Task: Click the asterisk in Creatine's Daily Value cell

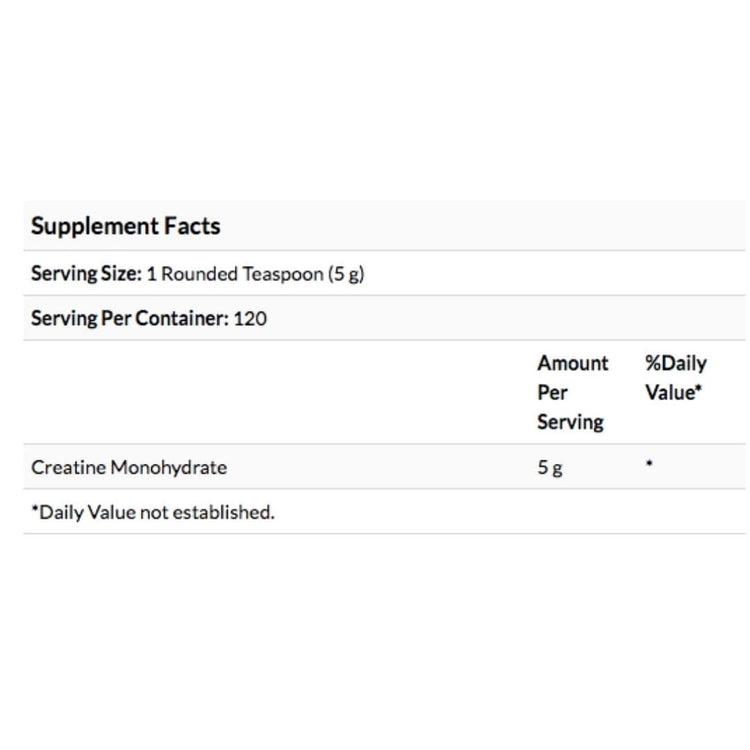Action: pyautogui.click(x=649, y=465)
